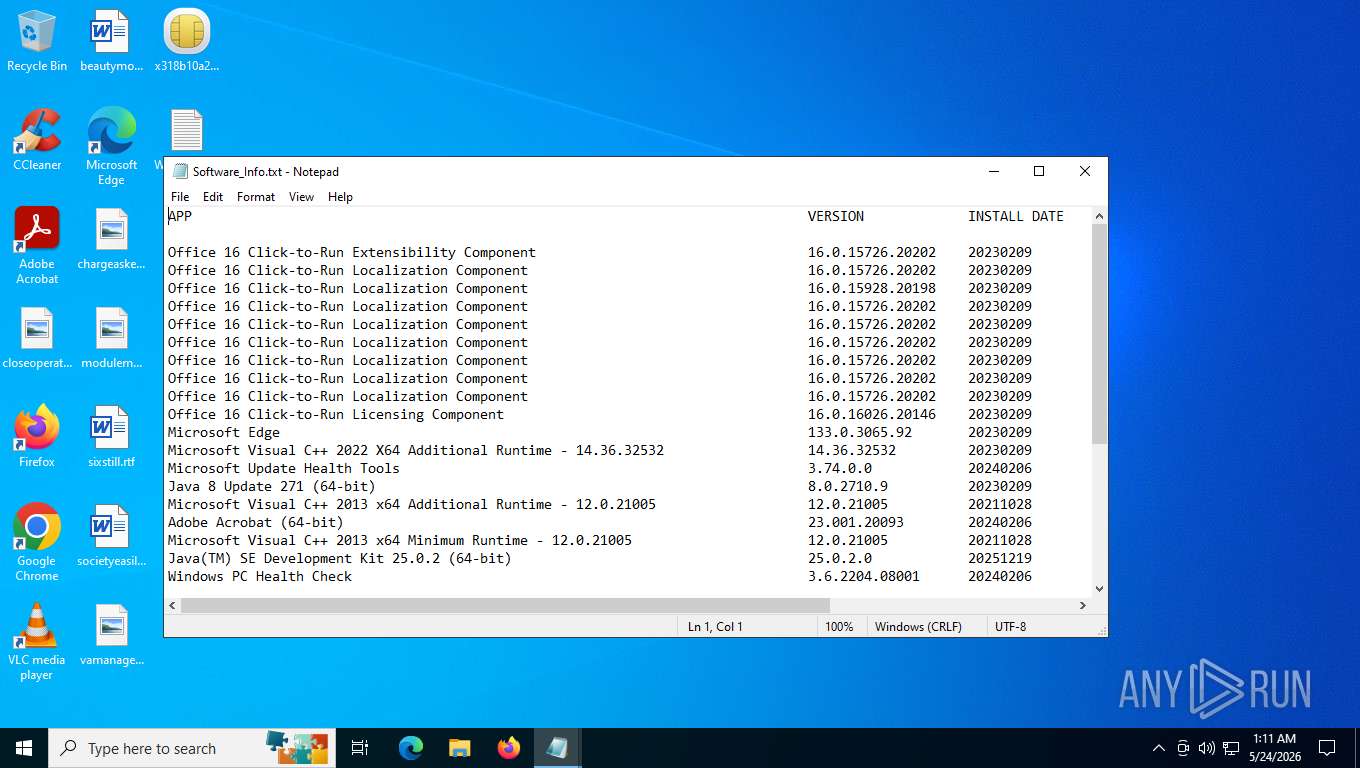Launch Microsoft Edge desktop shortcut
Viewport: 1360px width, 768px height.
tap(111, 147)
